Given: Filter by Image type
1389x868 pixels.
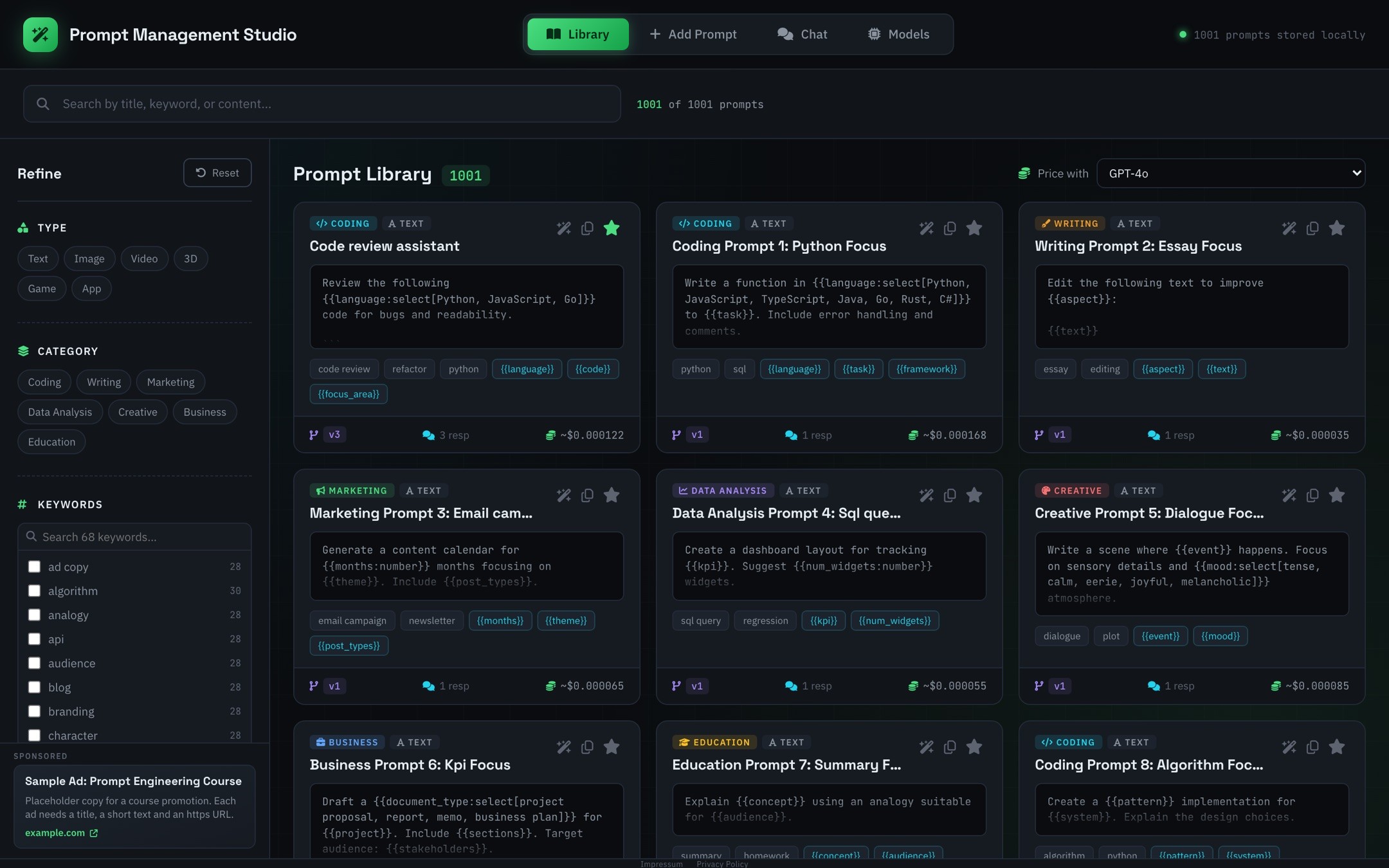Looking at the screenshot, I should pyautogui.click(x=89, y=258).
